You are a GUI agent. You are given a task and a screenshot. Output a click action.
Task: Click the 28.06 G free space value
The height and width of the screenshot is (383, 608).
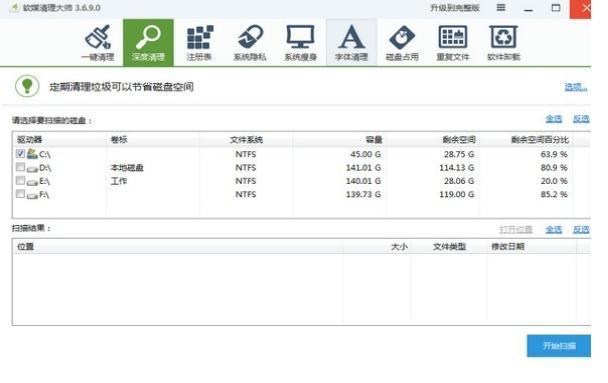point(459,181)
